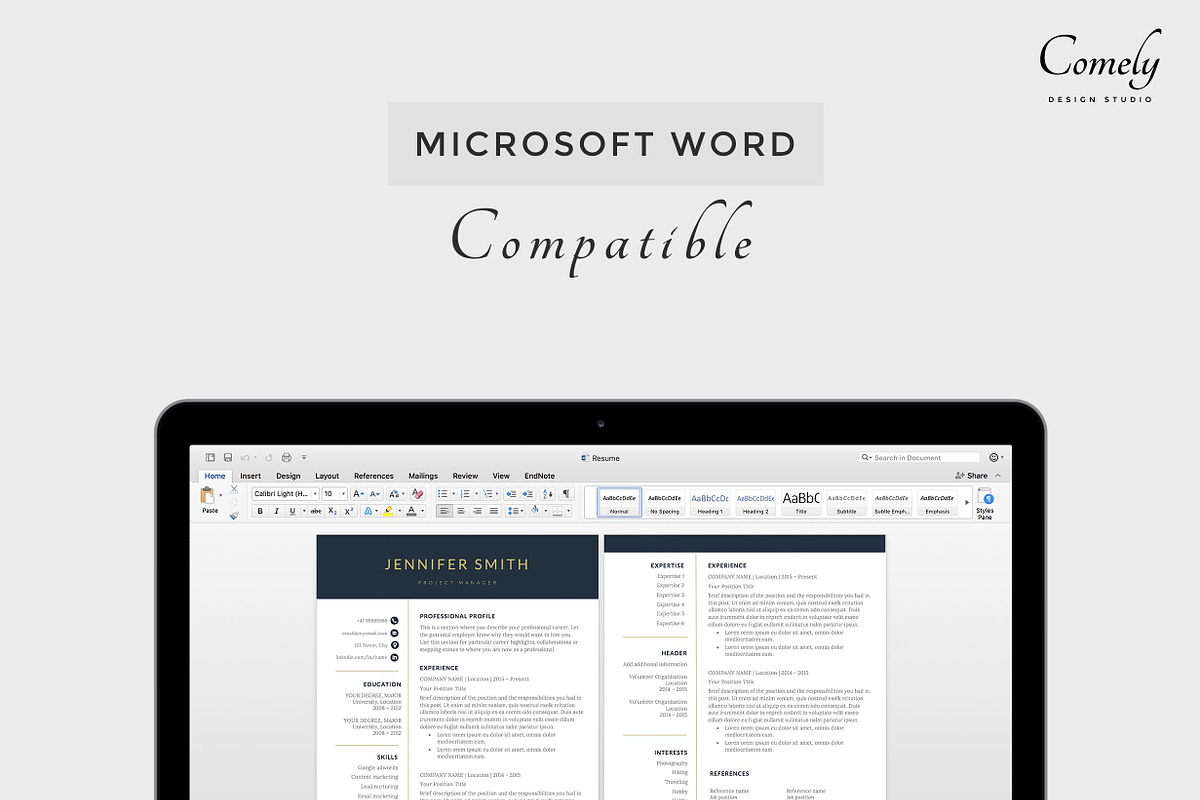Open the Styles Pane

point(986,503)
